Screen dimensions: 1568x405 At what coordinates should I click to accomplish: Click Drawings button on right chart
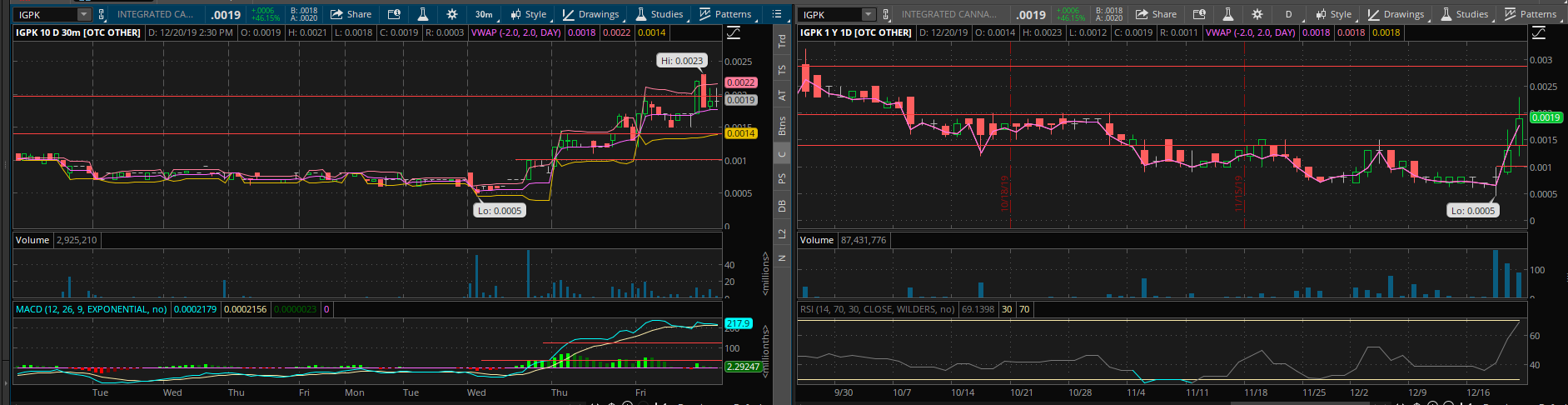point(1396,14)
